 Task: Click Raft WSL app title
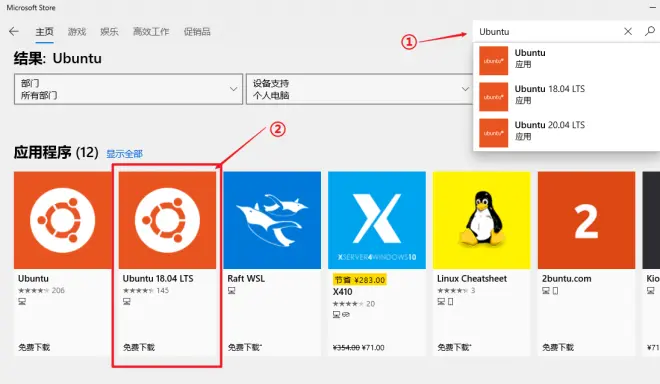tap(246, 278)
